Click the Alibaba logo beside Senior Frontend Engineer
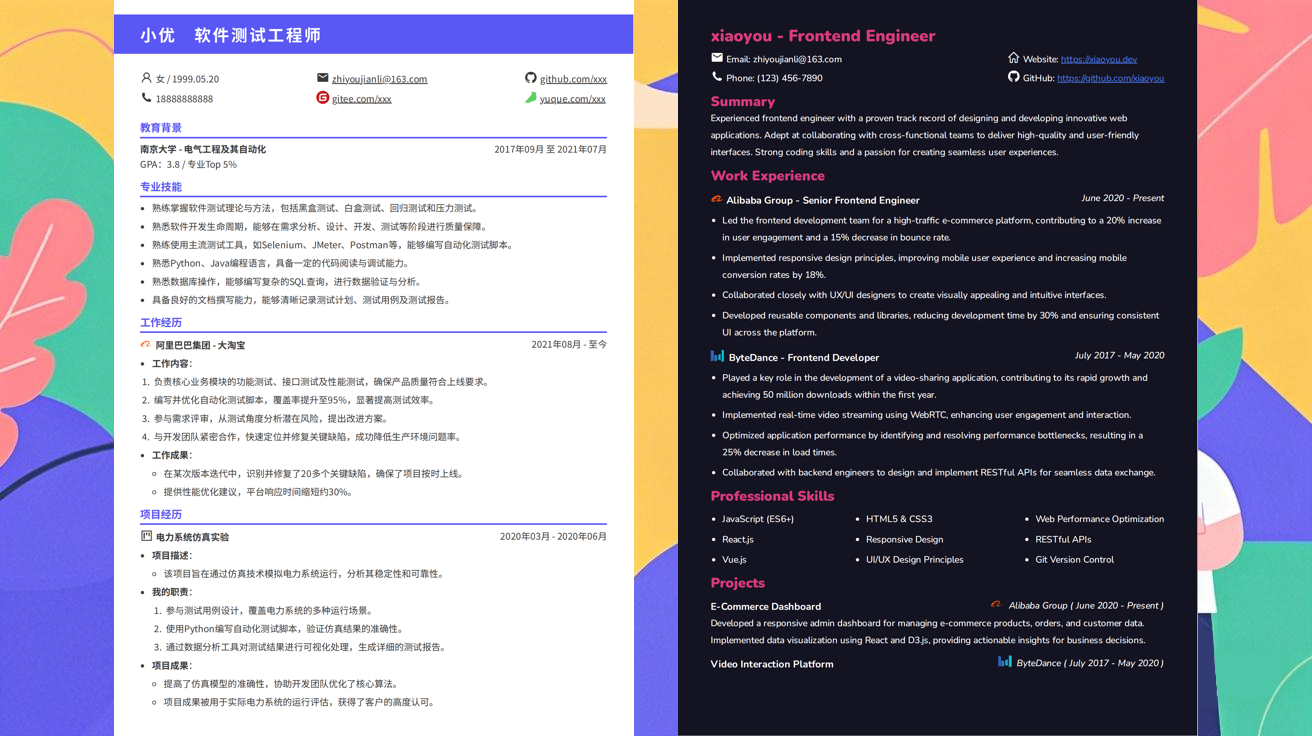Image resolution: width=1312 pixels, height=736 pixels. [717, 199]
